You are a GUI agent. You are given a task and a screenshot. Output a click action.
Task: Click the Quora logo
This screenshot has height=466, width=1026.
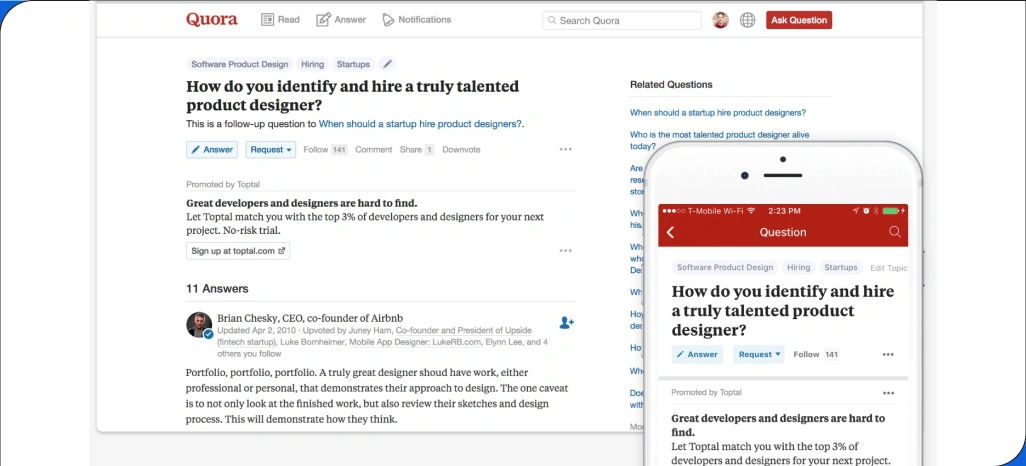tap(212, 20)
